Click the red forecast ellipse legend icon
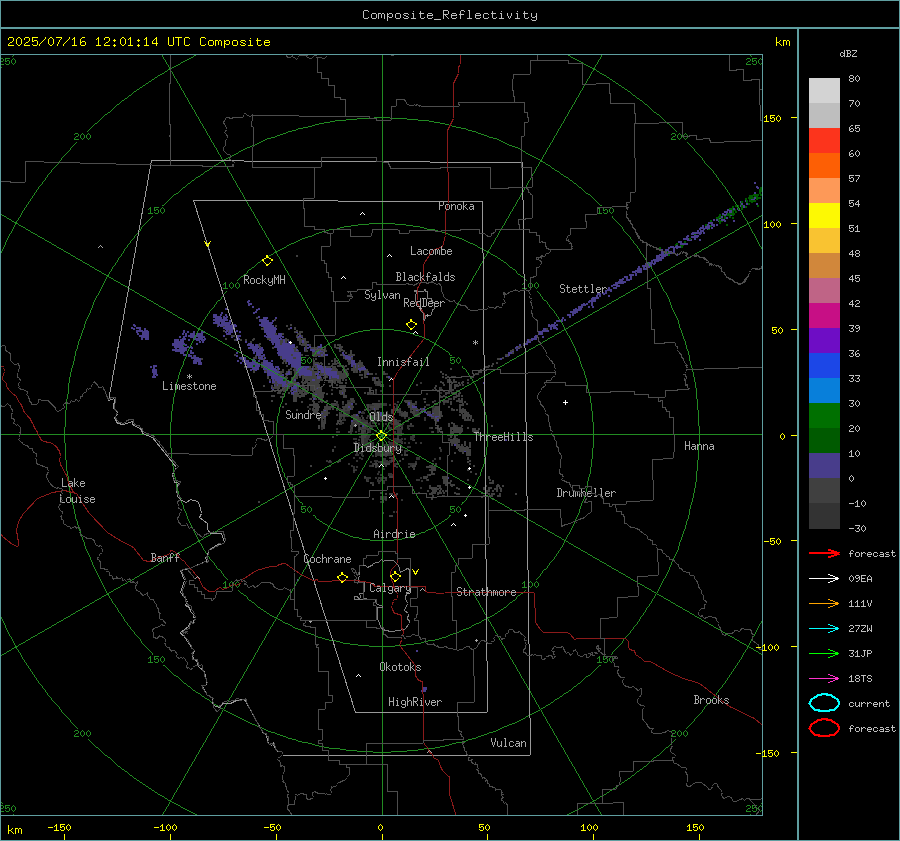The image size is (900, 841). pyautogui.click(x=824, y=728)
